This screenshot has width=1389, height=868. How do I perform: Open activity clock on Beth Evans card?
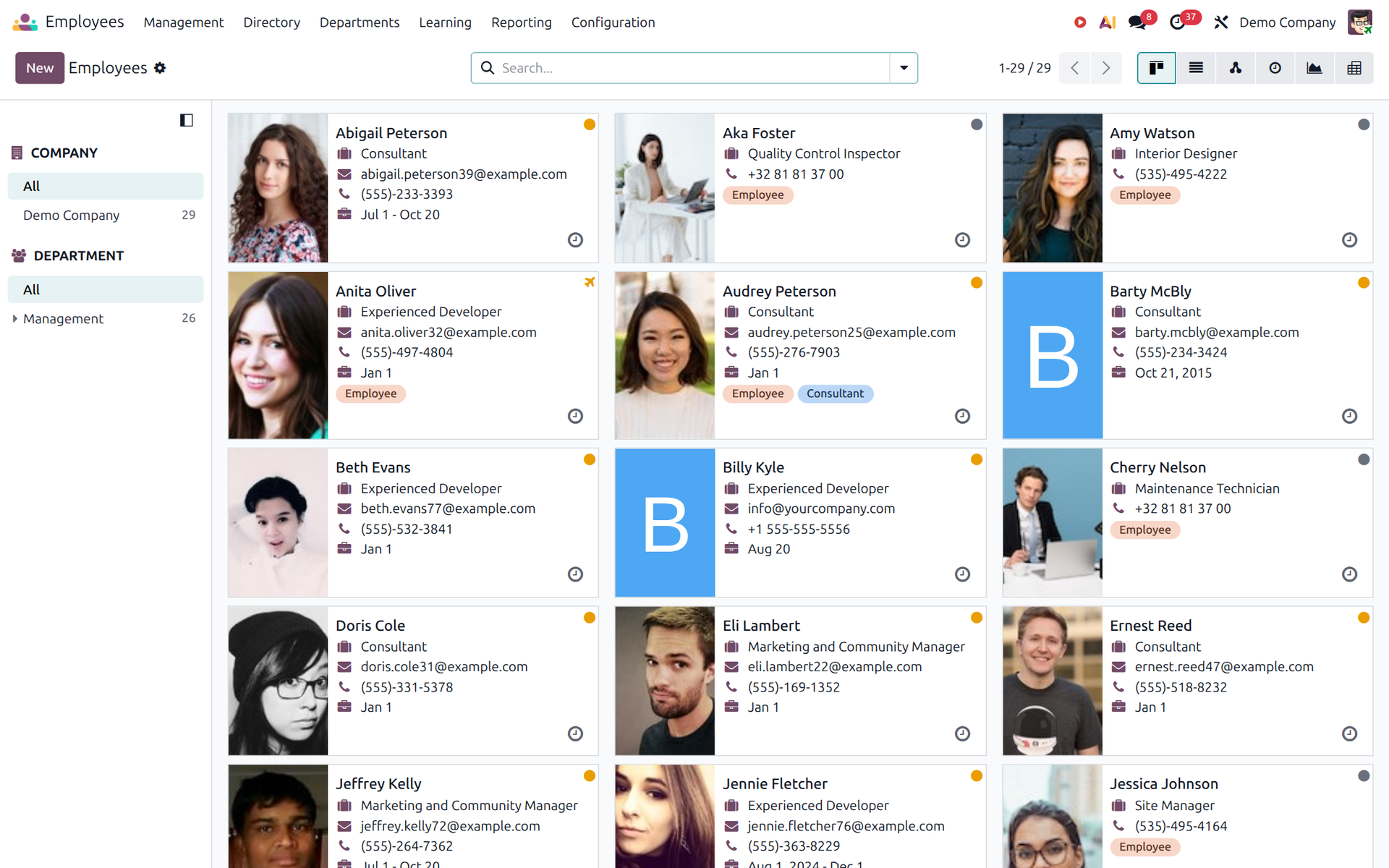[575, 574]
